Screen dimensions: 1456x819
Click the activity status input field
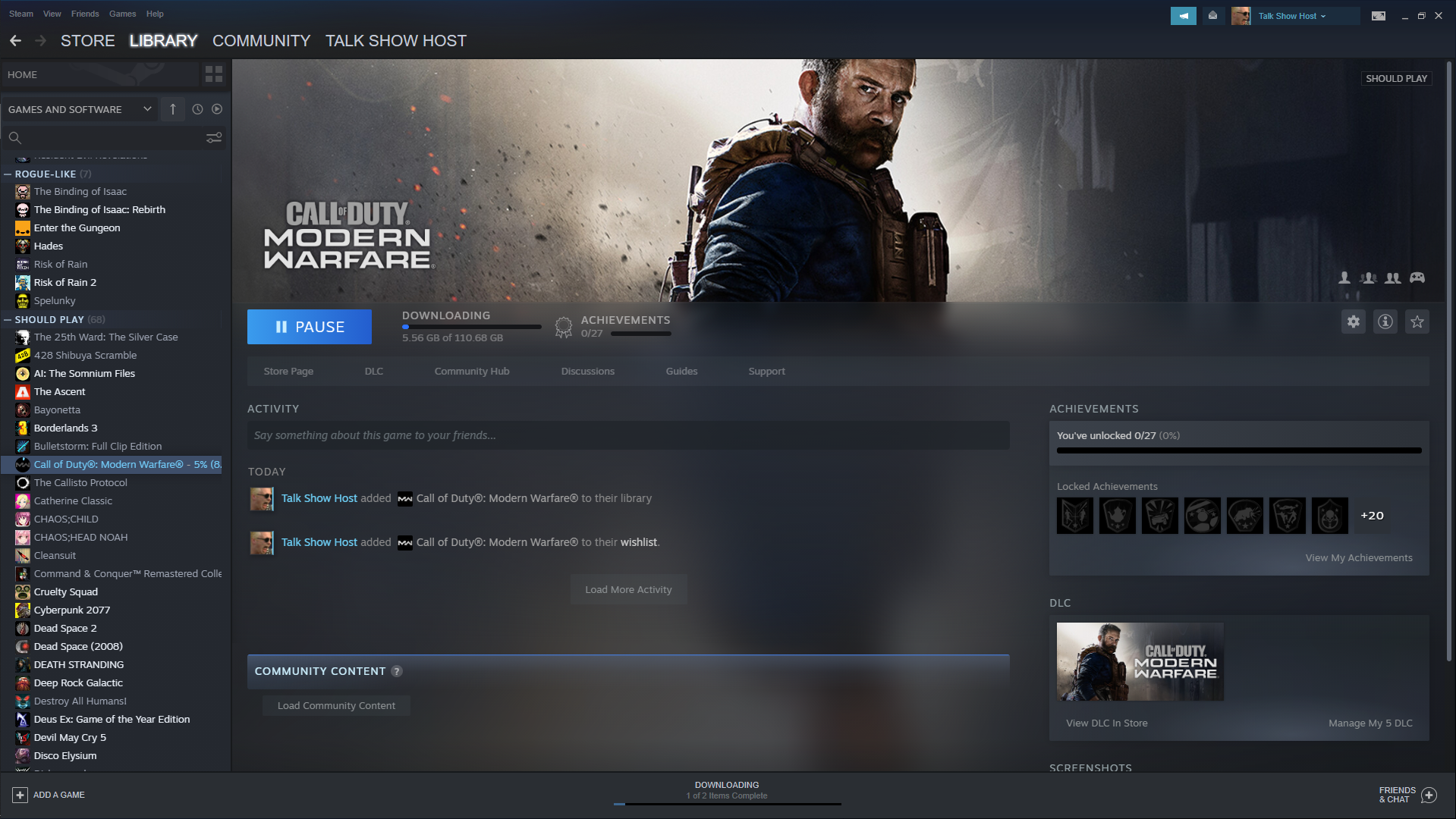coord(628,435)
